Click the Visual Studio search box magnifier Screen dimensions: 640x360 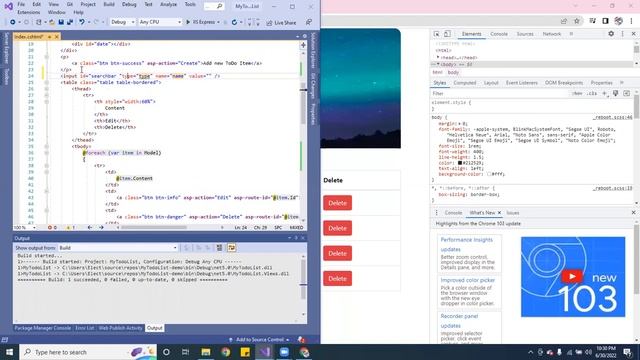219,6
